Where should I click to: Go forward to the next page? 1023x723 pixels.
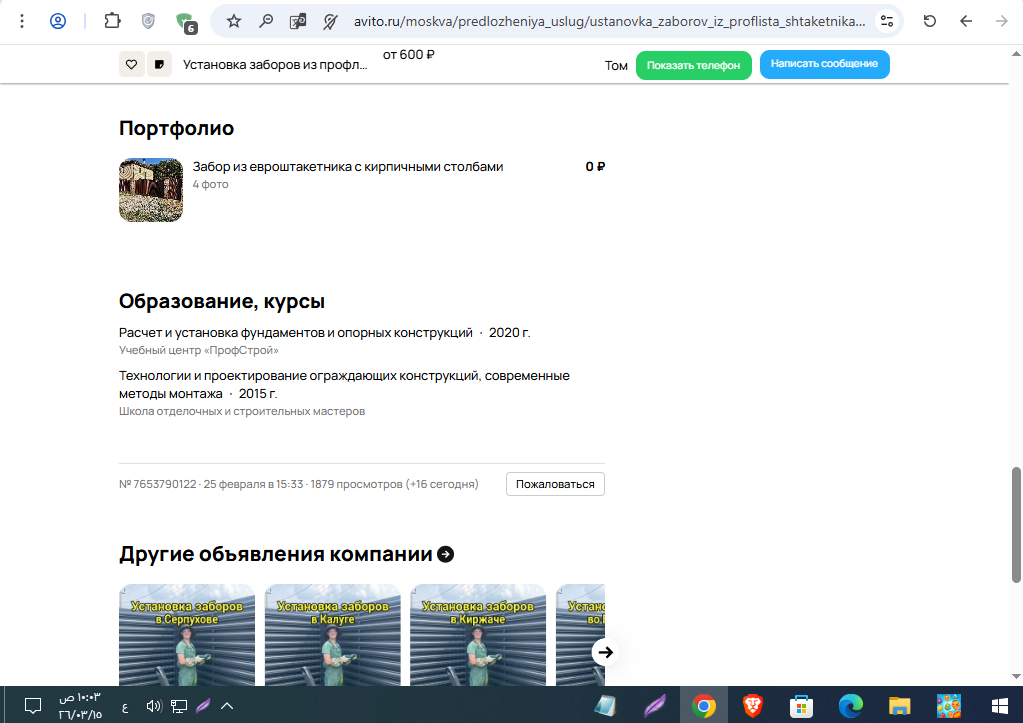point(1001,22)
